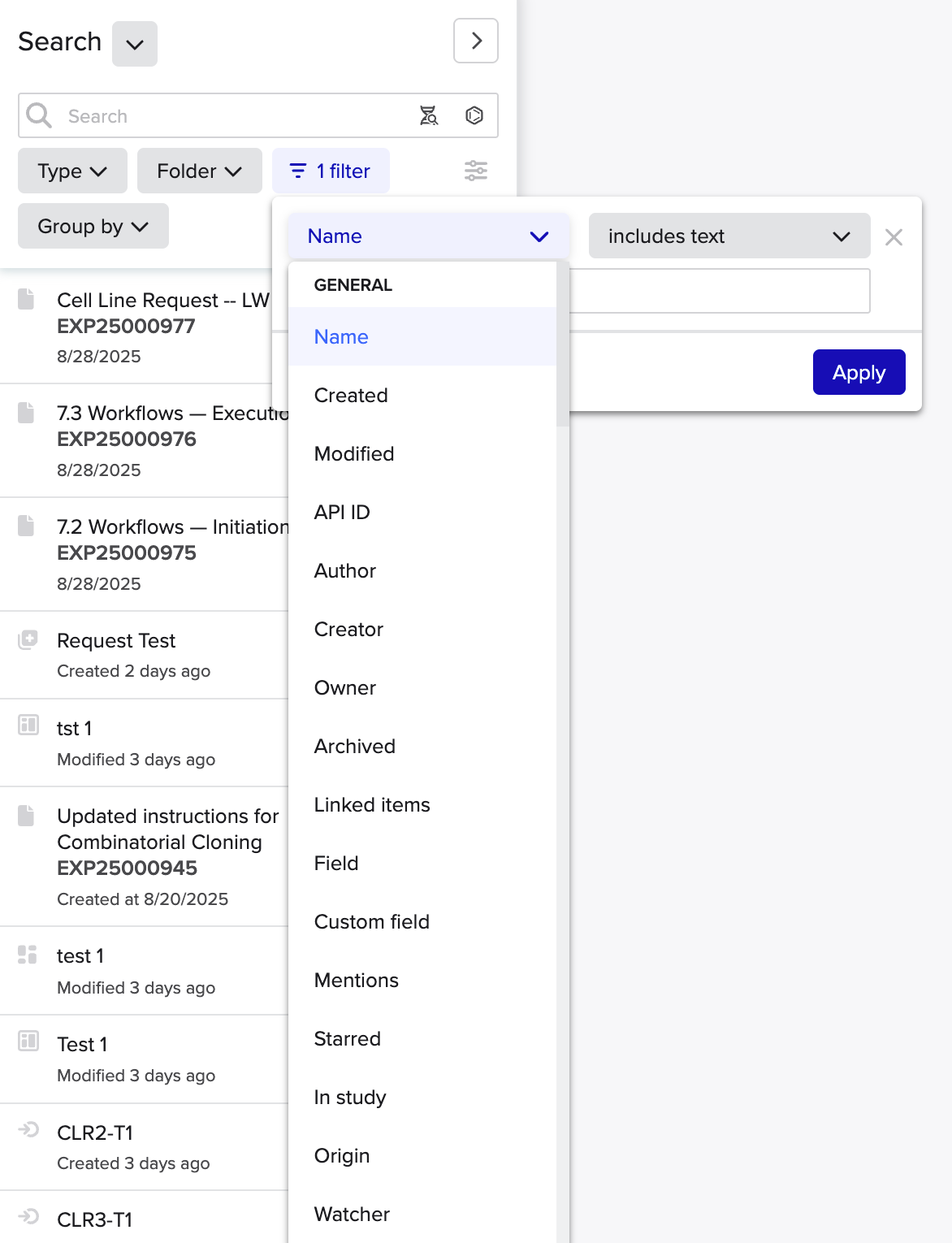Open the includes text operator dropdown

pyautogui.click(x=729, y=236)
